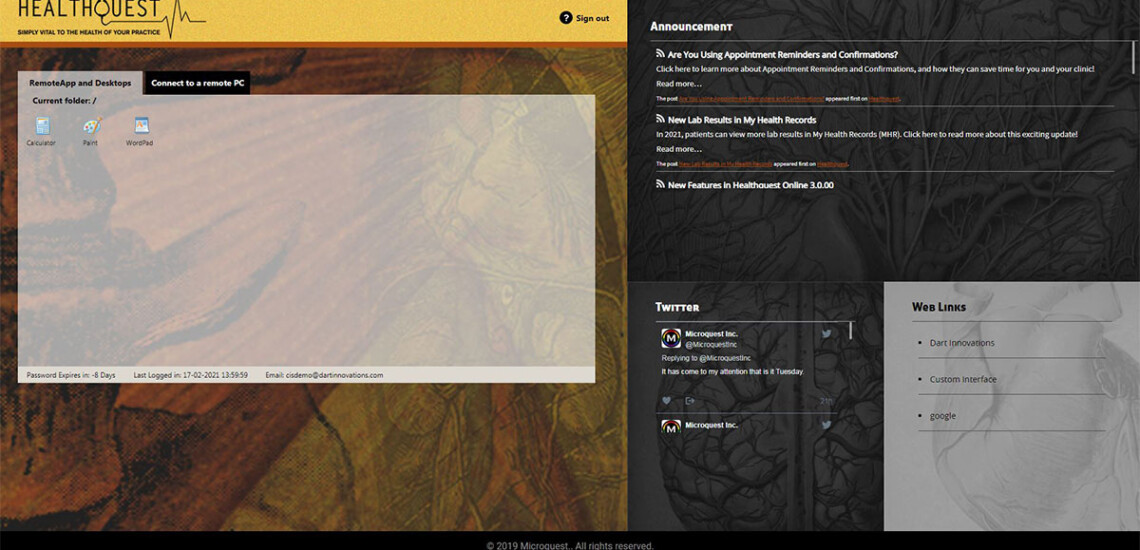Click the Twitter bird on first tweet
Image resolution: width=1140 pixels, height=550 pixels.
826,334
